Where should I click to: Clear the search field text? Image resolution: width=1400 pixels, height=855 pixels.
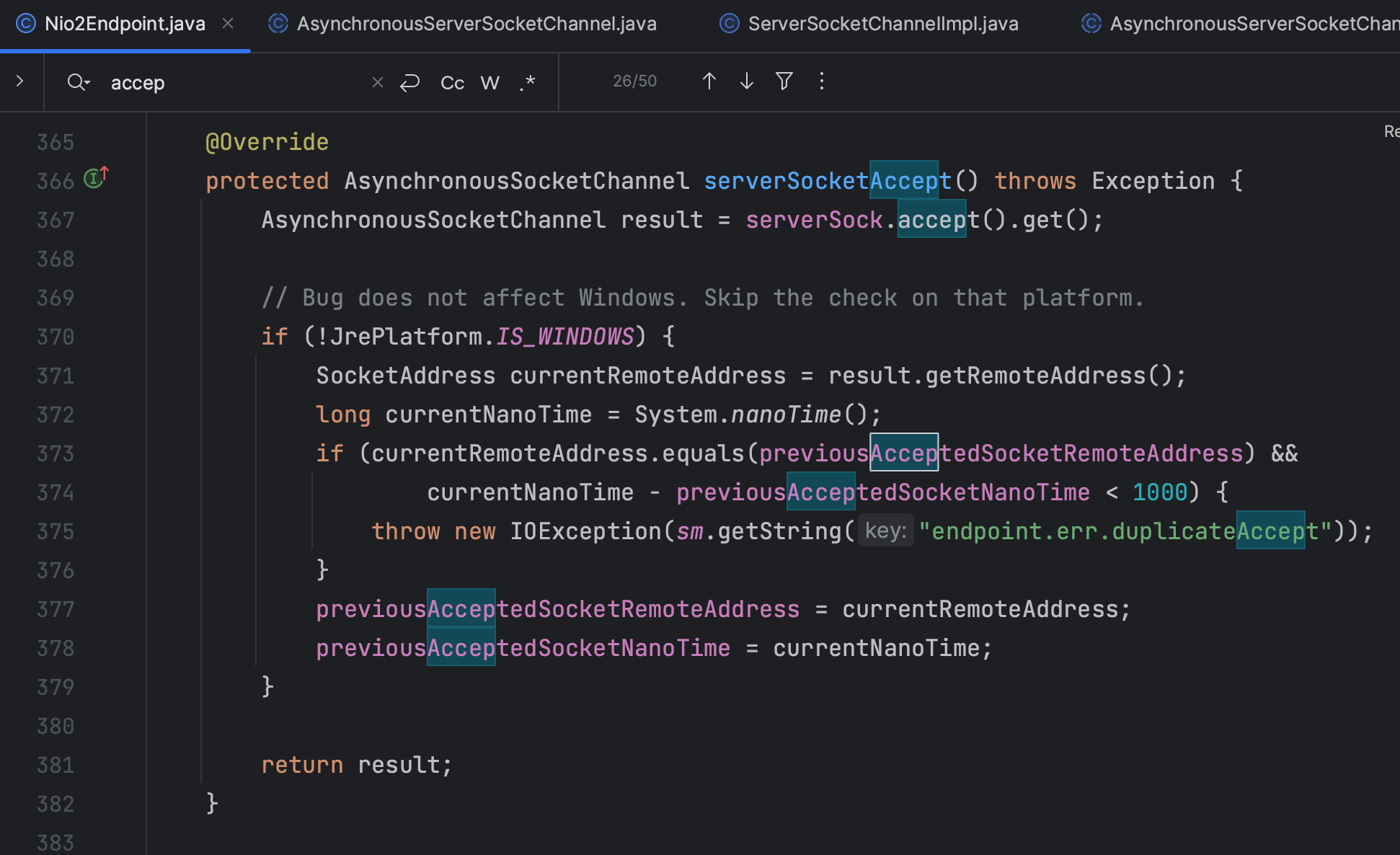point(377,83)
